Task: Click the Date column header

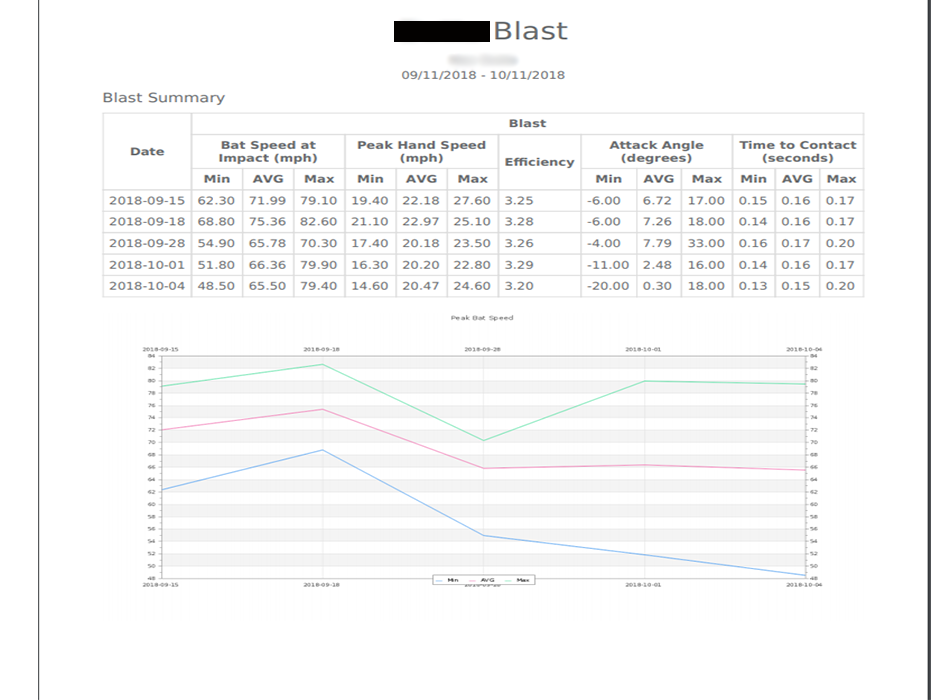Action: pos(147,151)
